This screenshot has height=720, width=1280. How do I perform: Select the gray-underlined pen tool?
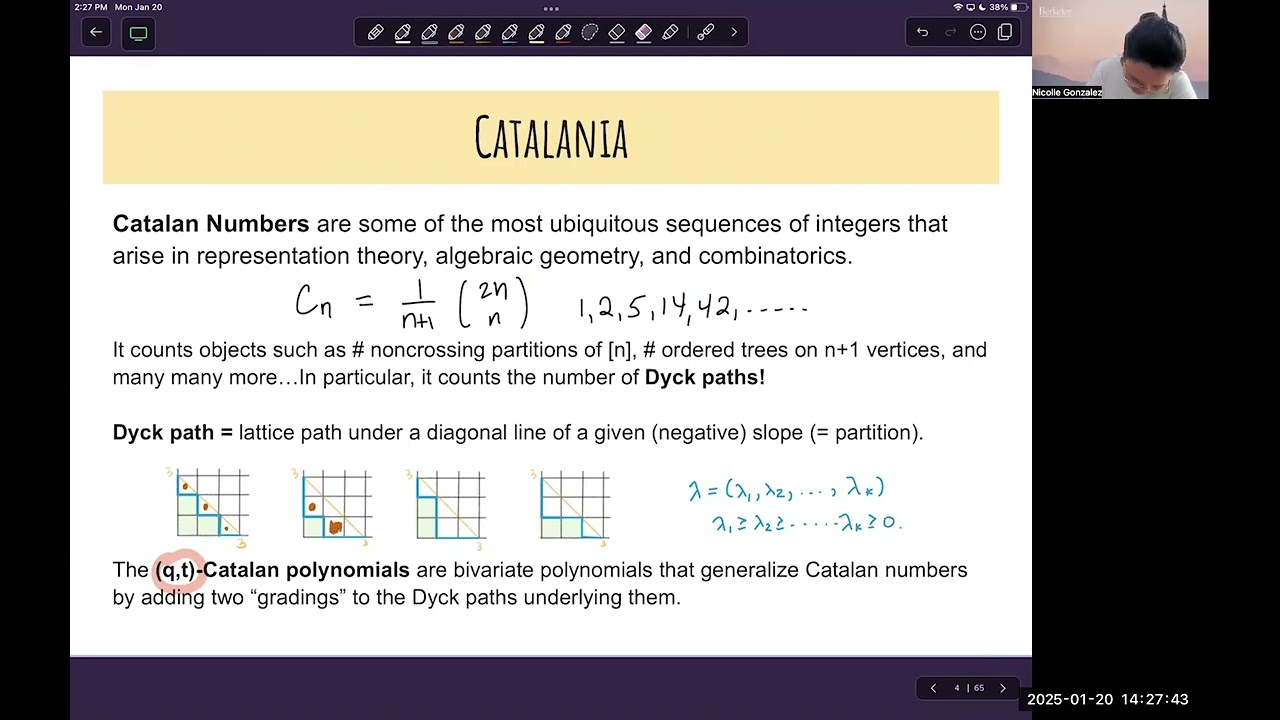[429, 33]
